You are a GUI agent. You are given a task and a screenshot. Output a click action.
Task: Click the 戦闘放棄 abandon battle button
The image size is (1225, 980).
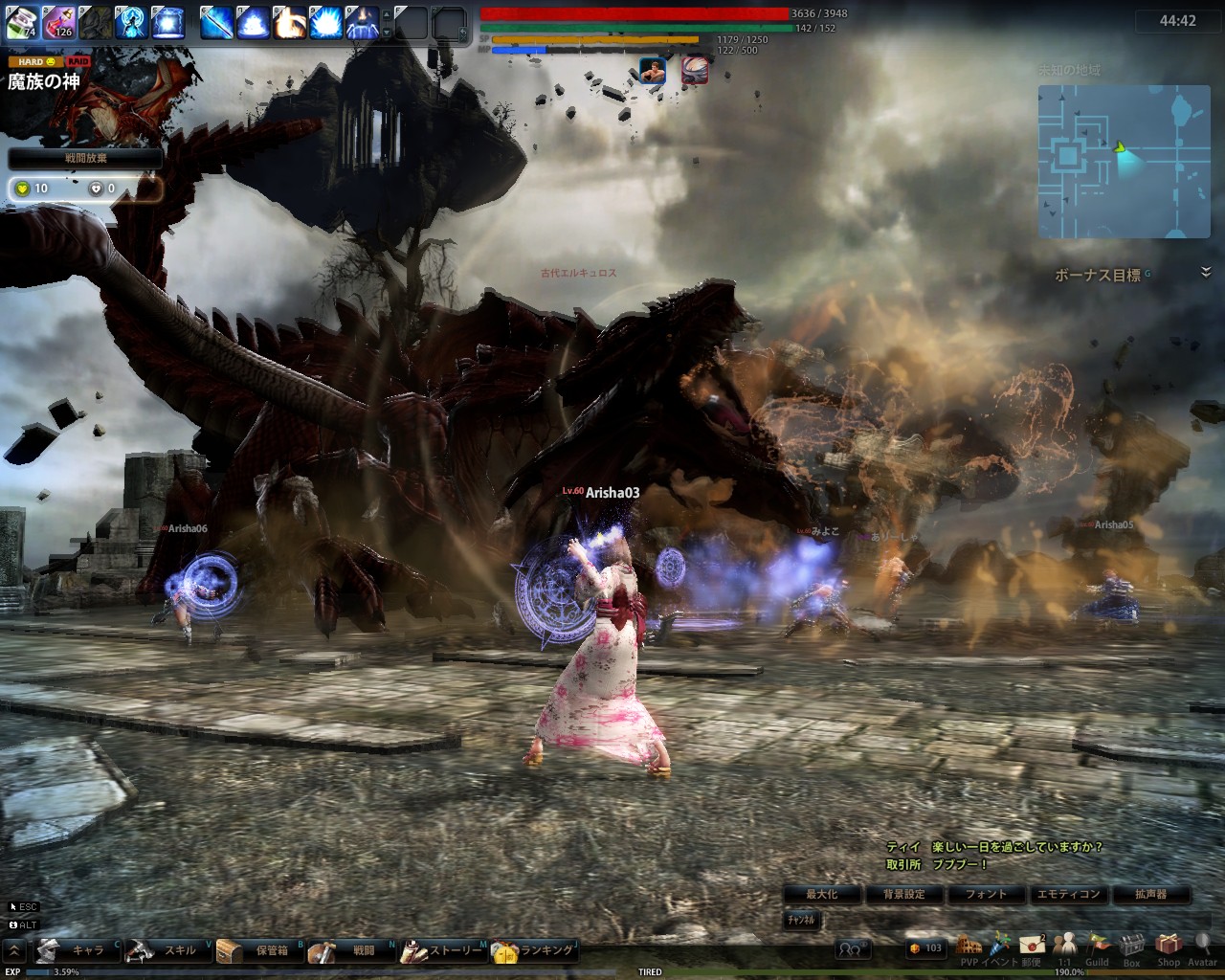click(x=85, y=159)
